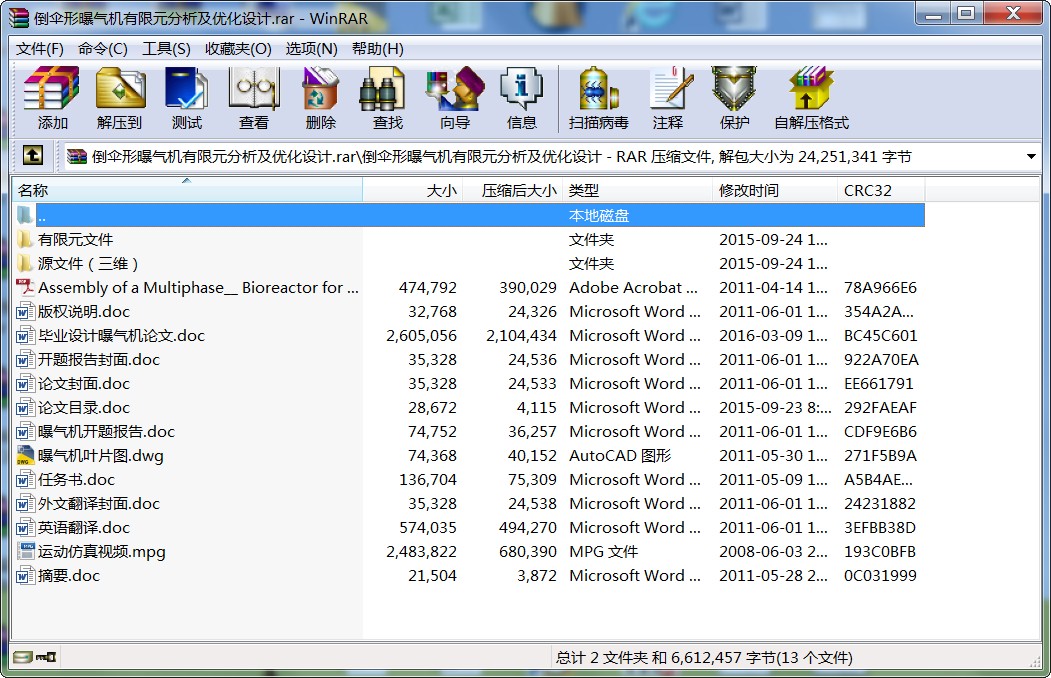Select the 有限元文件 folder
Image resolution: width=1051 pixels, height=678 pixels.
pos(75,240)
